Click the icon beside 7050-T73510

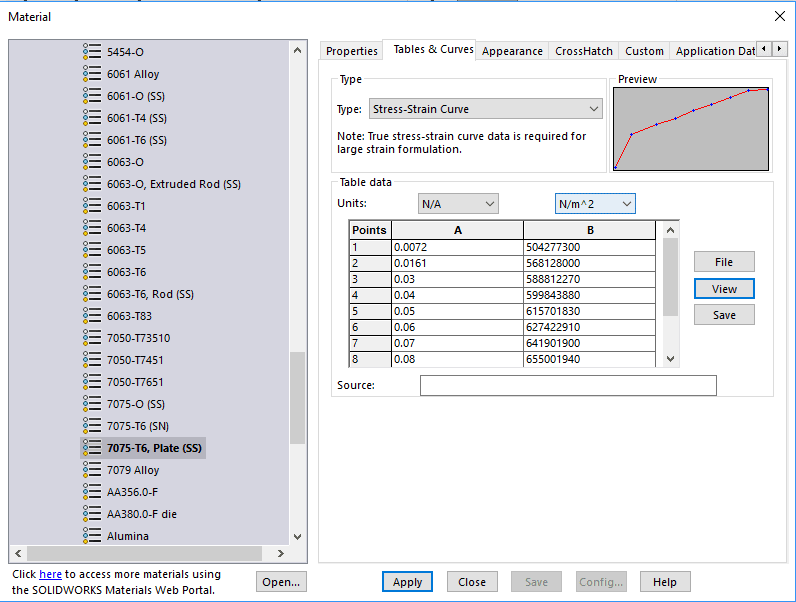(92, 338)
